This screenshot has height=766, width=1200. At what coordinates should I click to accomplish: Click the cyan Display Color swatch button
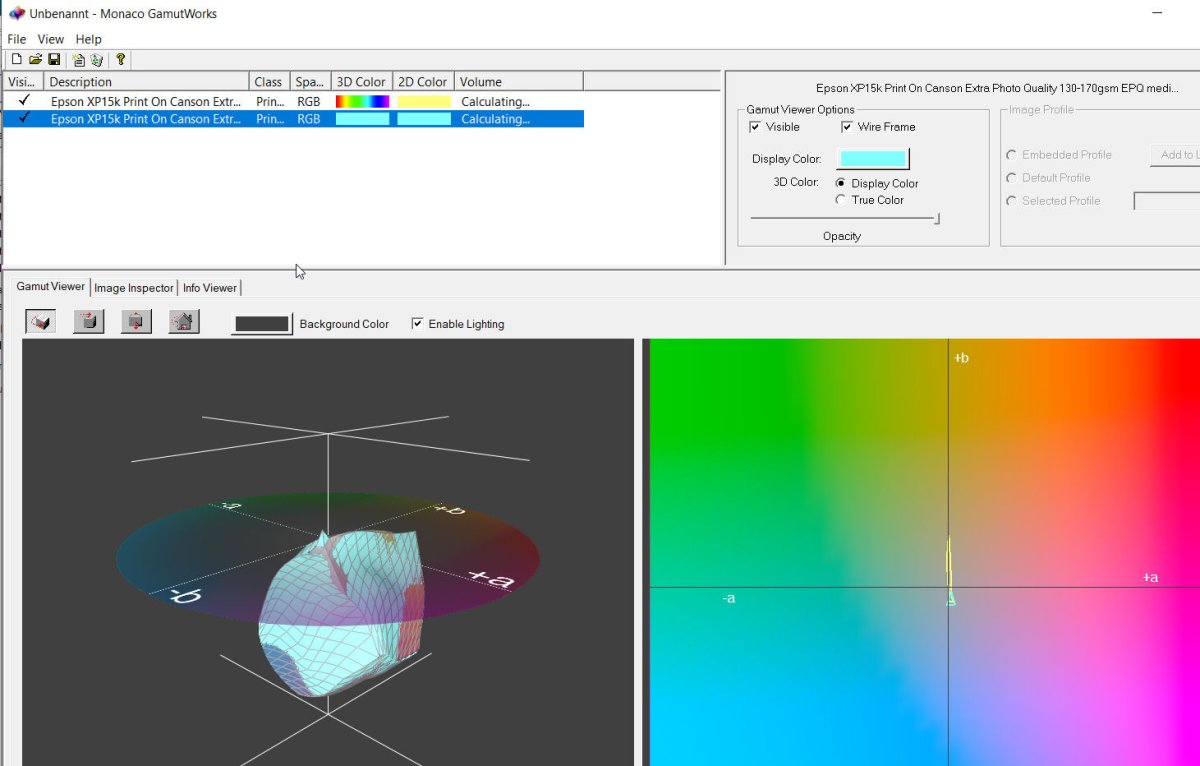(873, 159)
